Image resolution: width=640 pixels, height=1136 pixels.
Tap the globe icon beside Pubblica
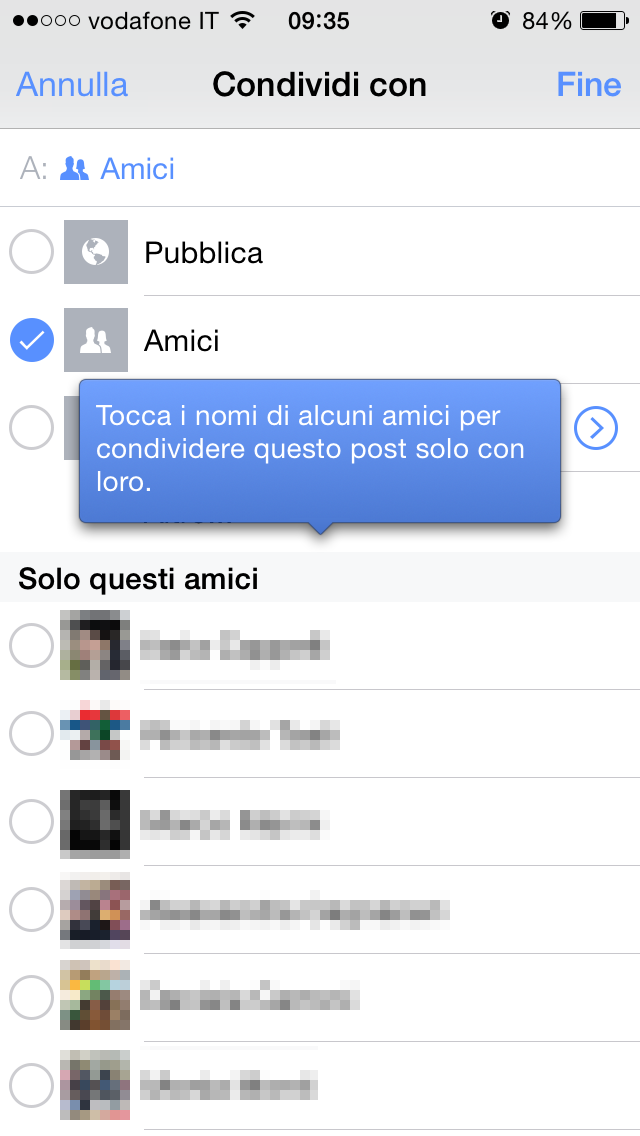[x=96, y=252]
